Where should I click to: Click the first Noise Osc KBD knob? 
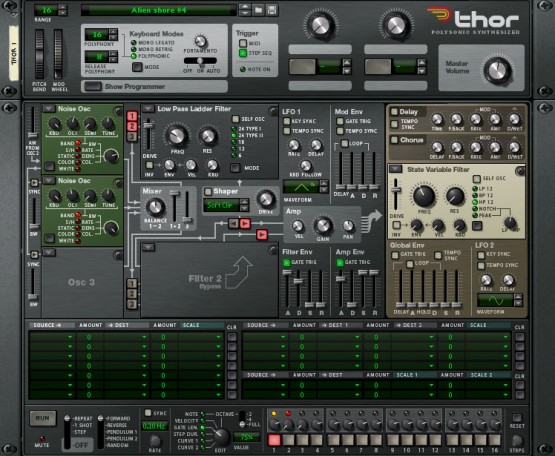point(55,124)
